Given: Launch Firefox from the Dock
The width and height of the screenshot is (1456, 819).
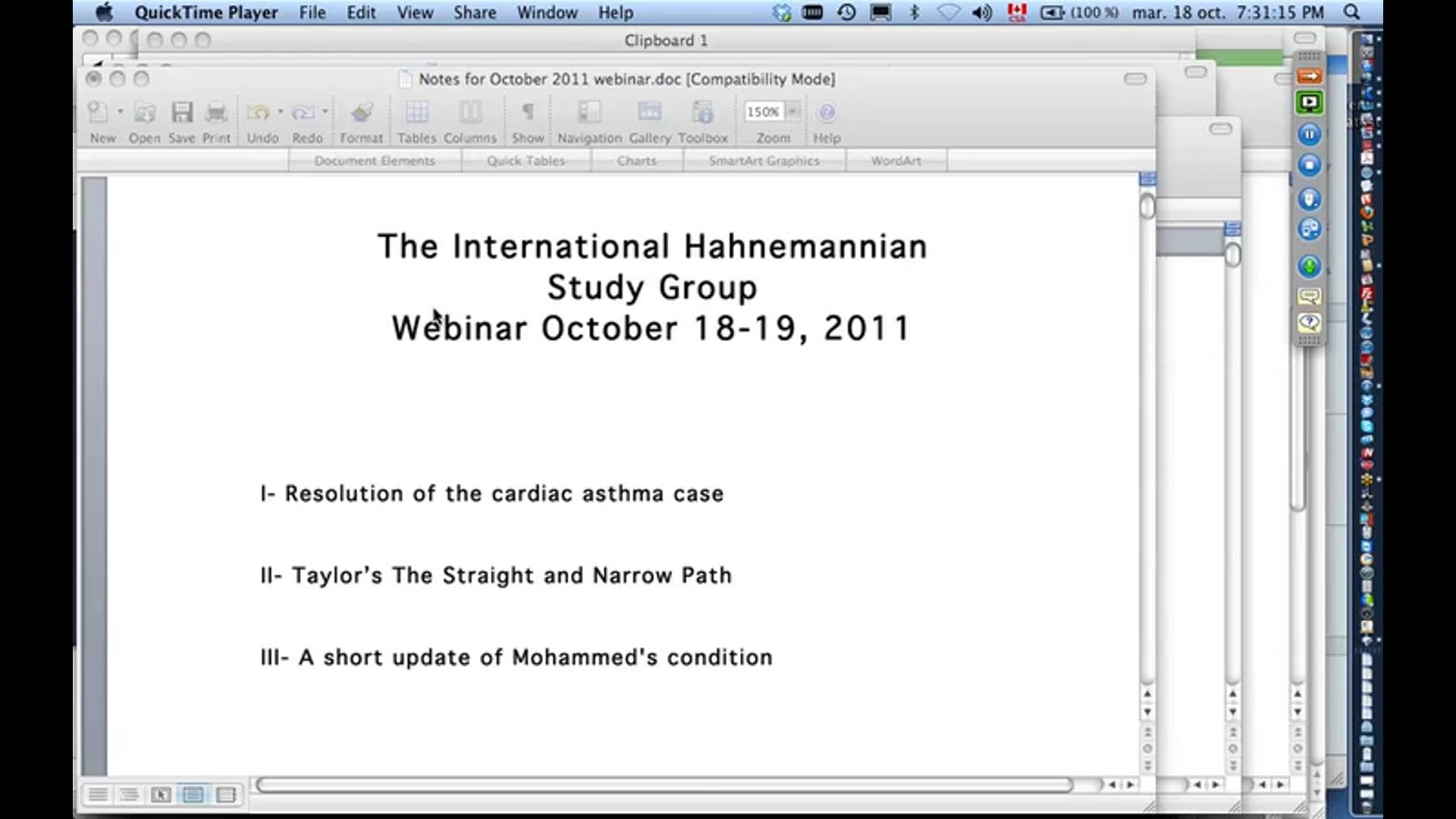Looking at the screenshot, I should coord(1367,211).
